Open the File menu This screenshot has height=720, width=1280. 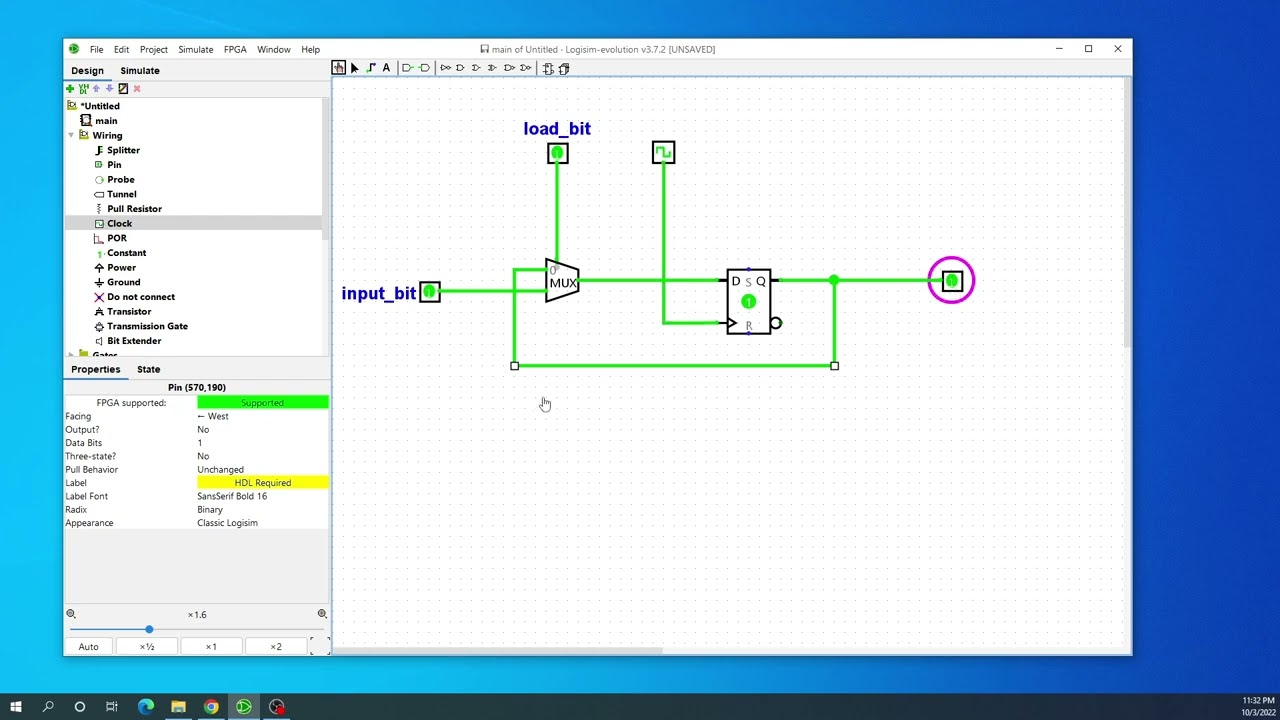click(96, 49)
